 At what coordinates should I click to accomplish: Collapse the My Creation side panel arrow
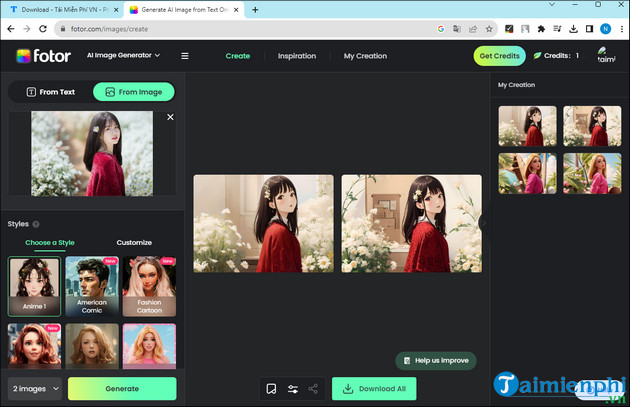484,223
